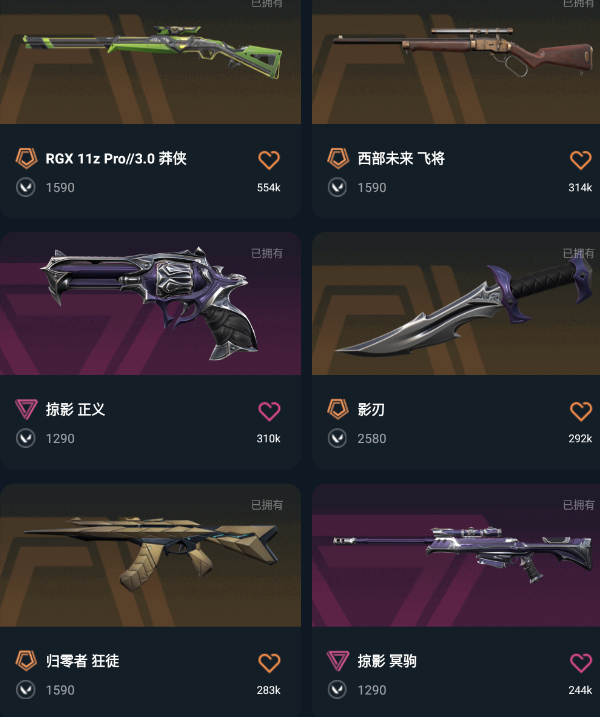Open the 掠影 冥驹 title link
This screenshot has width=600, height=717.
point(387,661)
